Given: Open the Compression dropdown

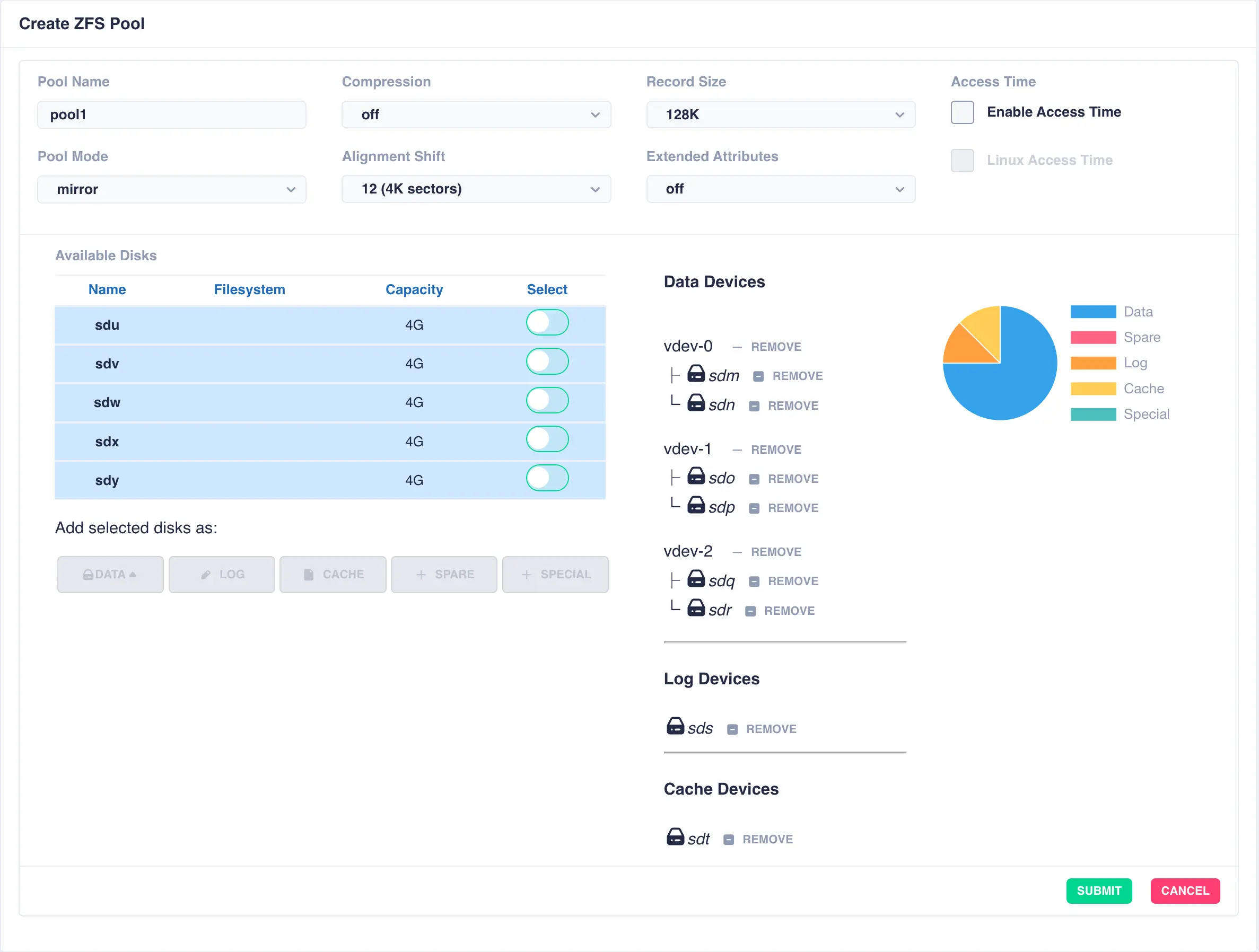Looking at the screenshot, I should (476, 115).
